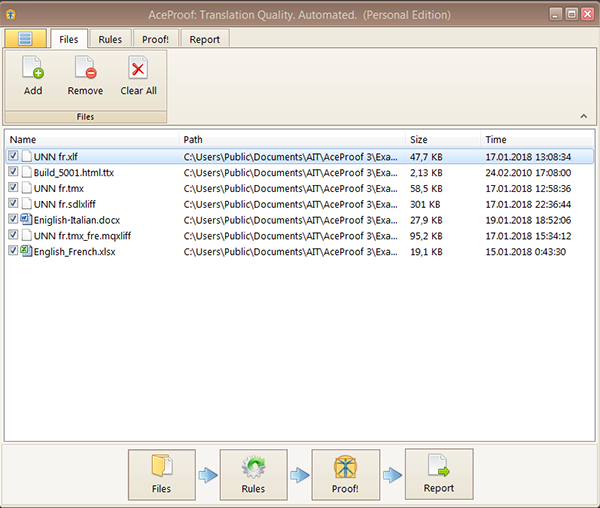This screenshot has height=508, width=600.
Task: Click the time 17.01.2018 15:34:12
Action: coord(528,236)
